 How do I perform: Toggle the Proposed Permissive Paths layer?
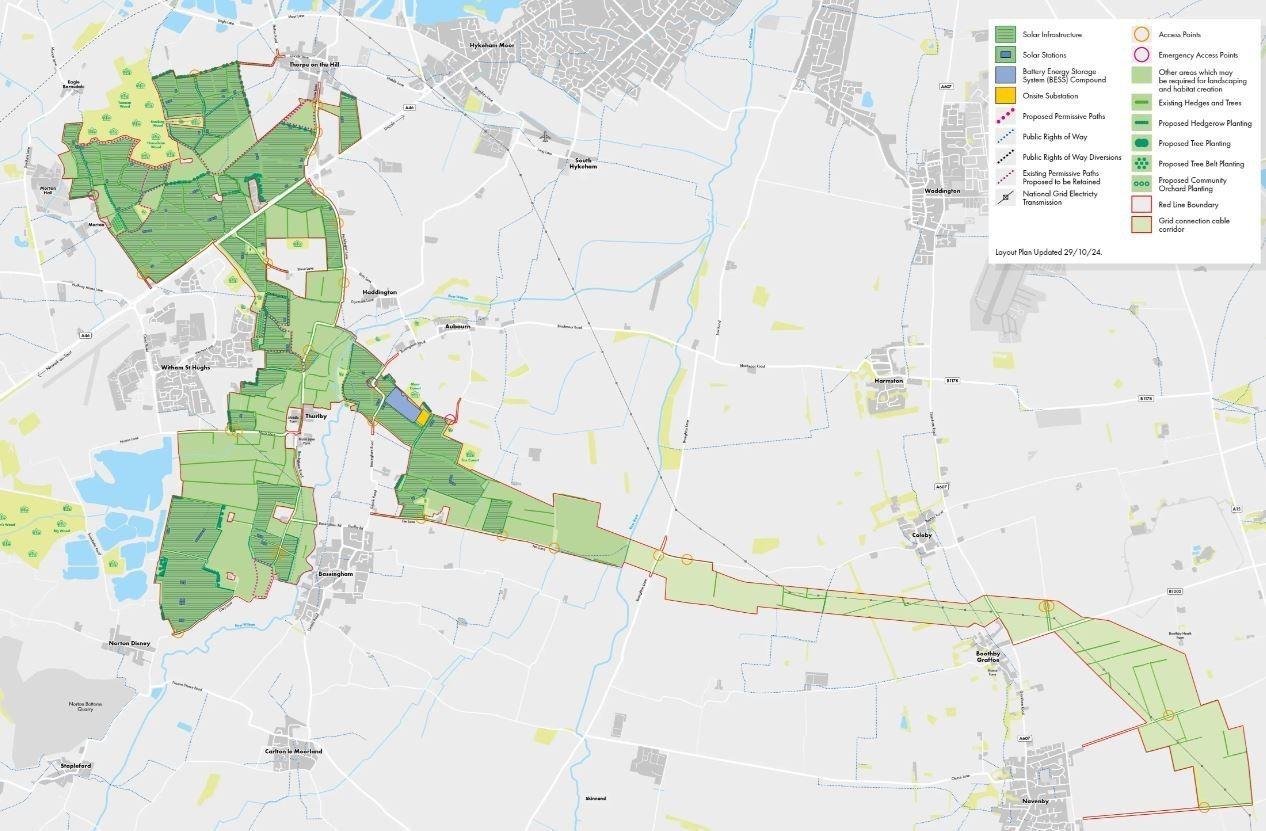[1005, 117]
